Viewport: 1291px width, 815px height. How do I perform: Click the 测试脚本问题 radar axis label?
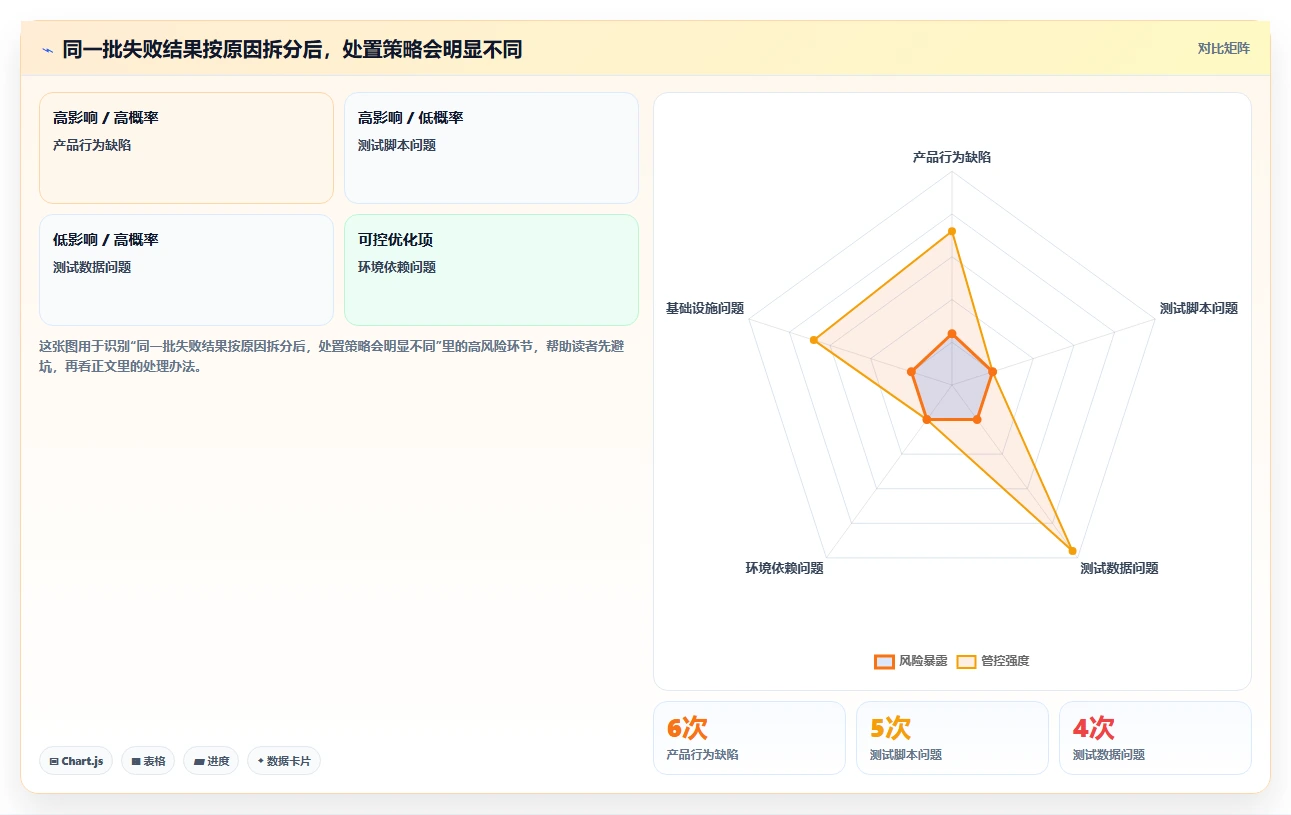tap(1199, 308)
